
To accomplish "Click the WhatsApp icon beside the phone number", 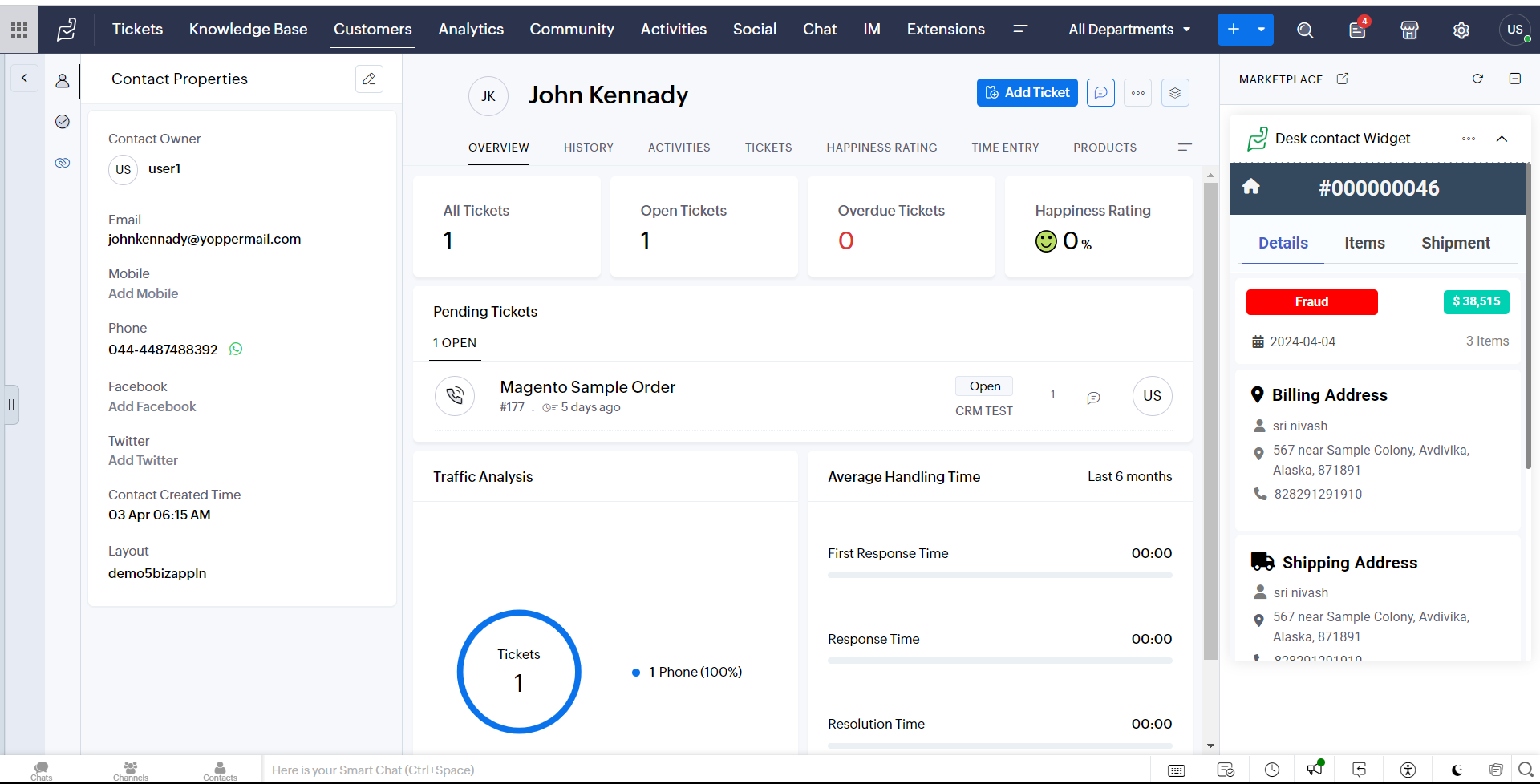I will (236, 349).
